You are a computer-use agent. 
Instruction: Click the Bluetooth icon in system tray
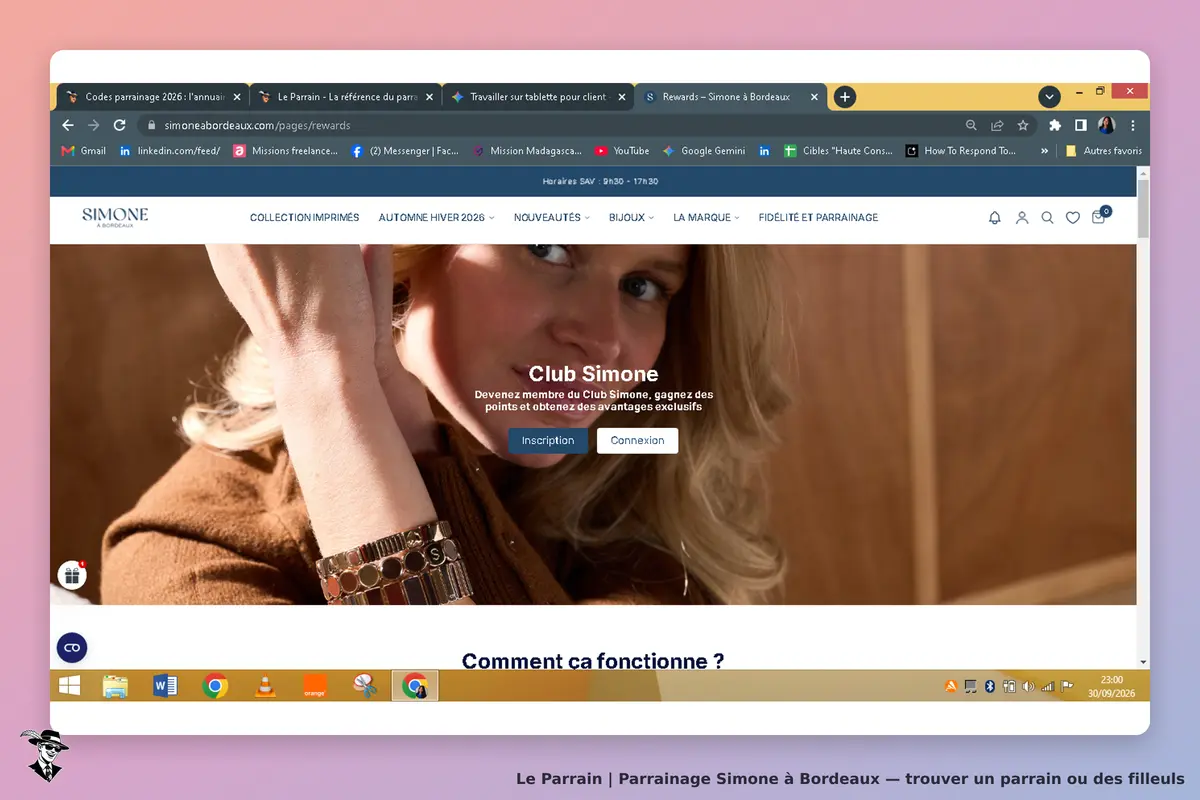pyautogui.click(x=989, y=686)
